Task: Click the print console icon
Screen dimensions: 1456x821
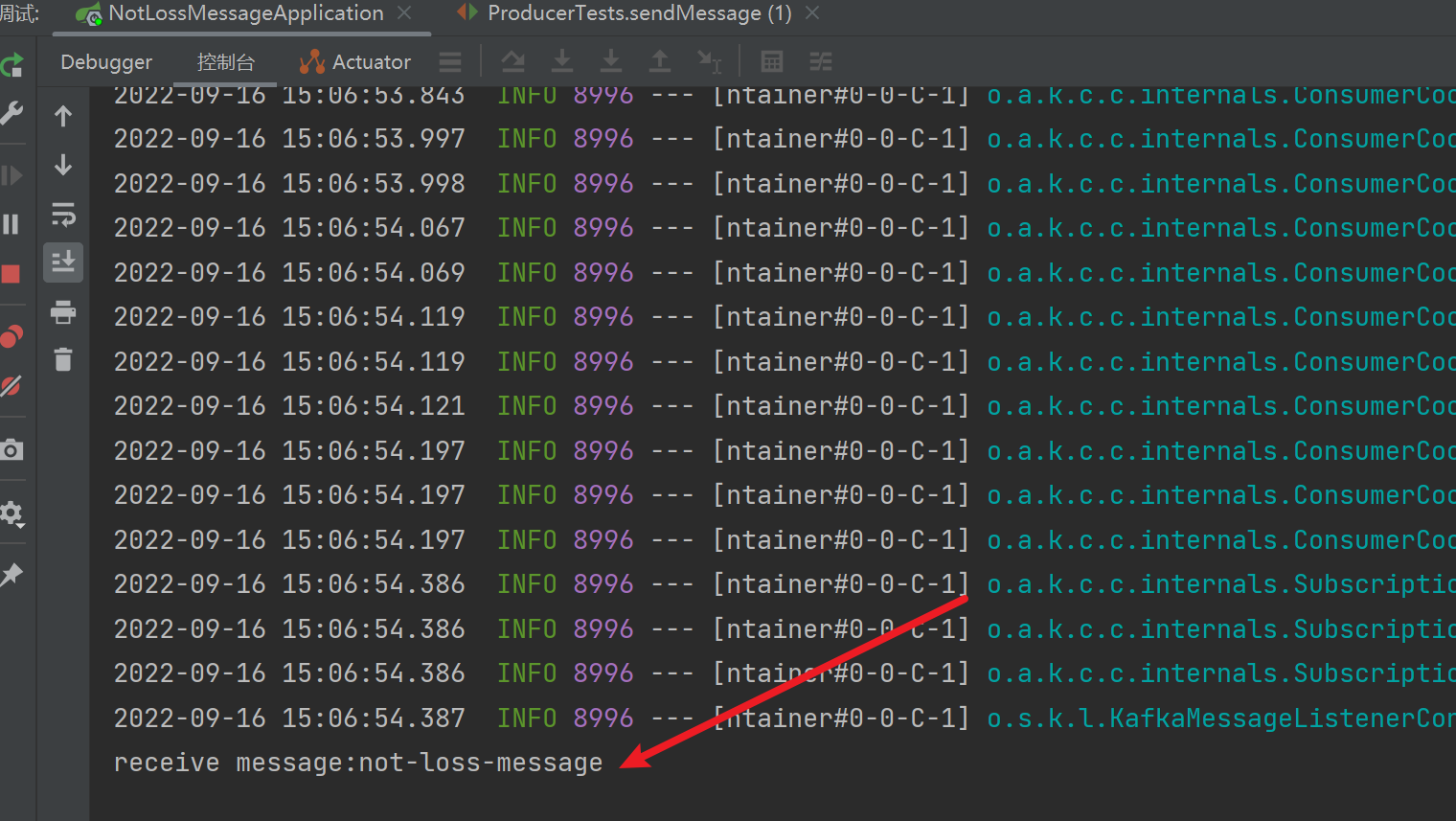Action: coord(63,312)
